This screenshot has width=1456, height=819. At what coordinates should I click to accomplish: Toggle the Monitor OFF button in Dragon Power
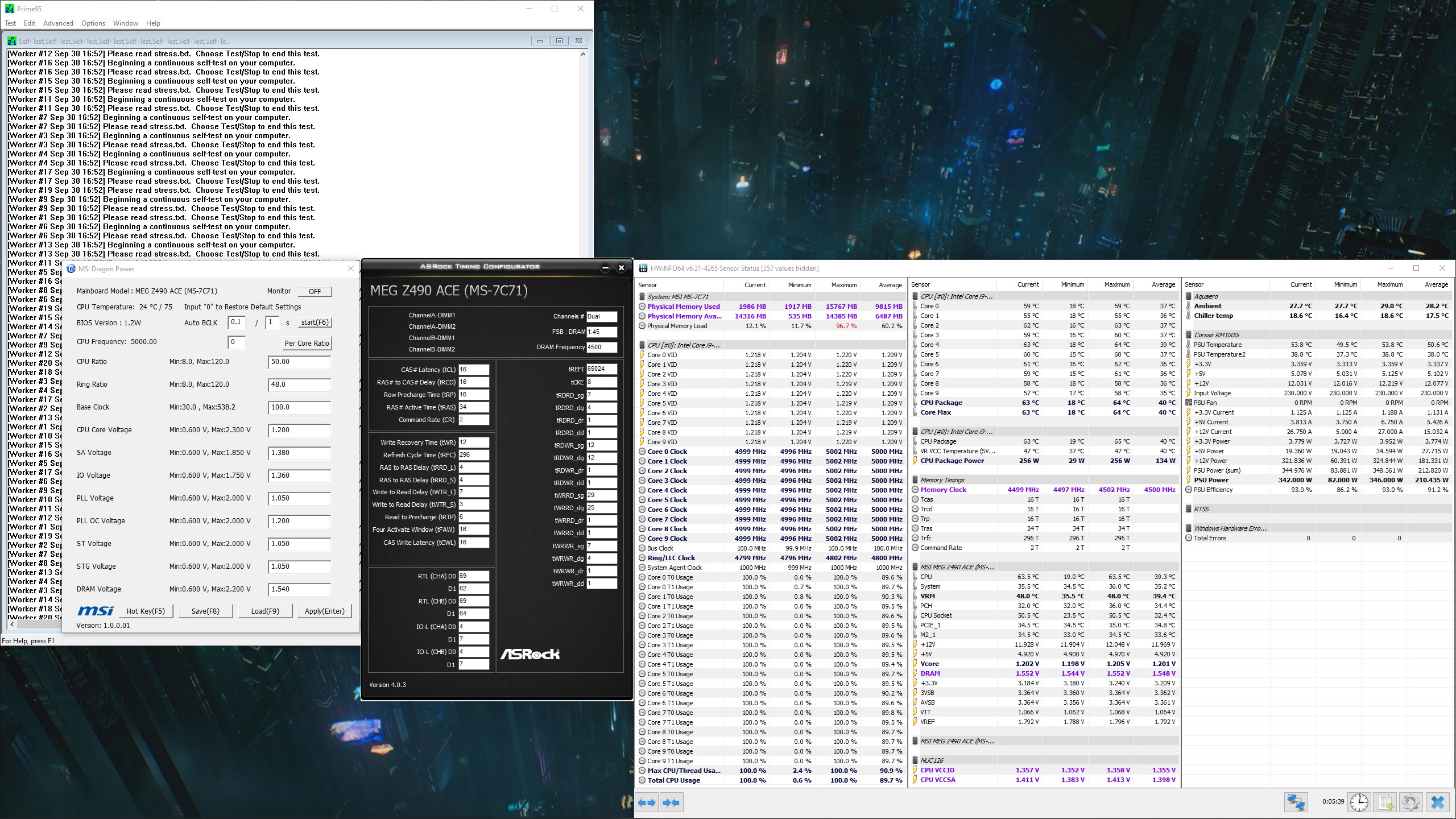point(315,291)
